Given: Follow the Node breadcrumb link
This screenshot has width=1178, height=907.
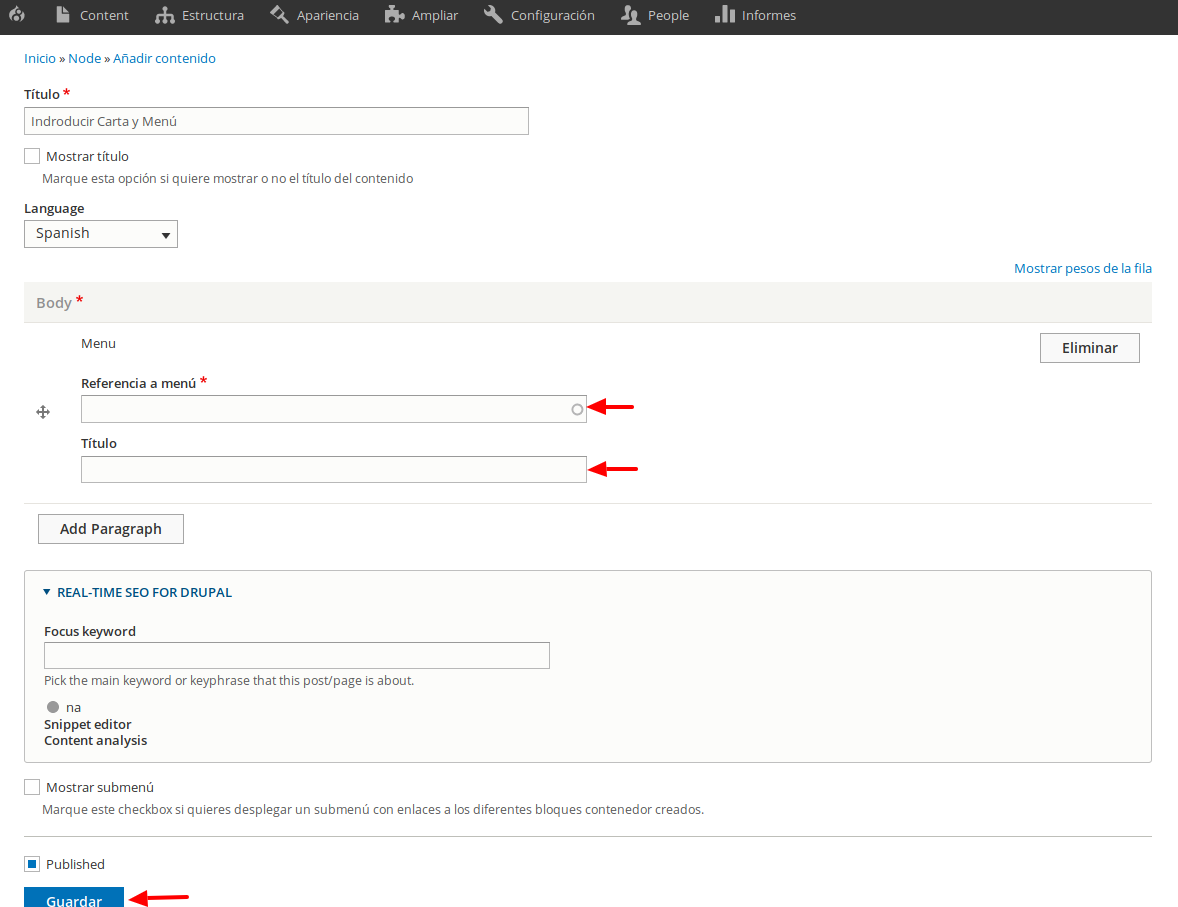Looking at the screenshot, I should (84, 58).
